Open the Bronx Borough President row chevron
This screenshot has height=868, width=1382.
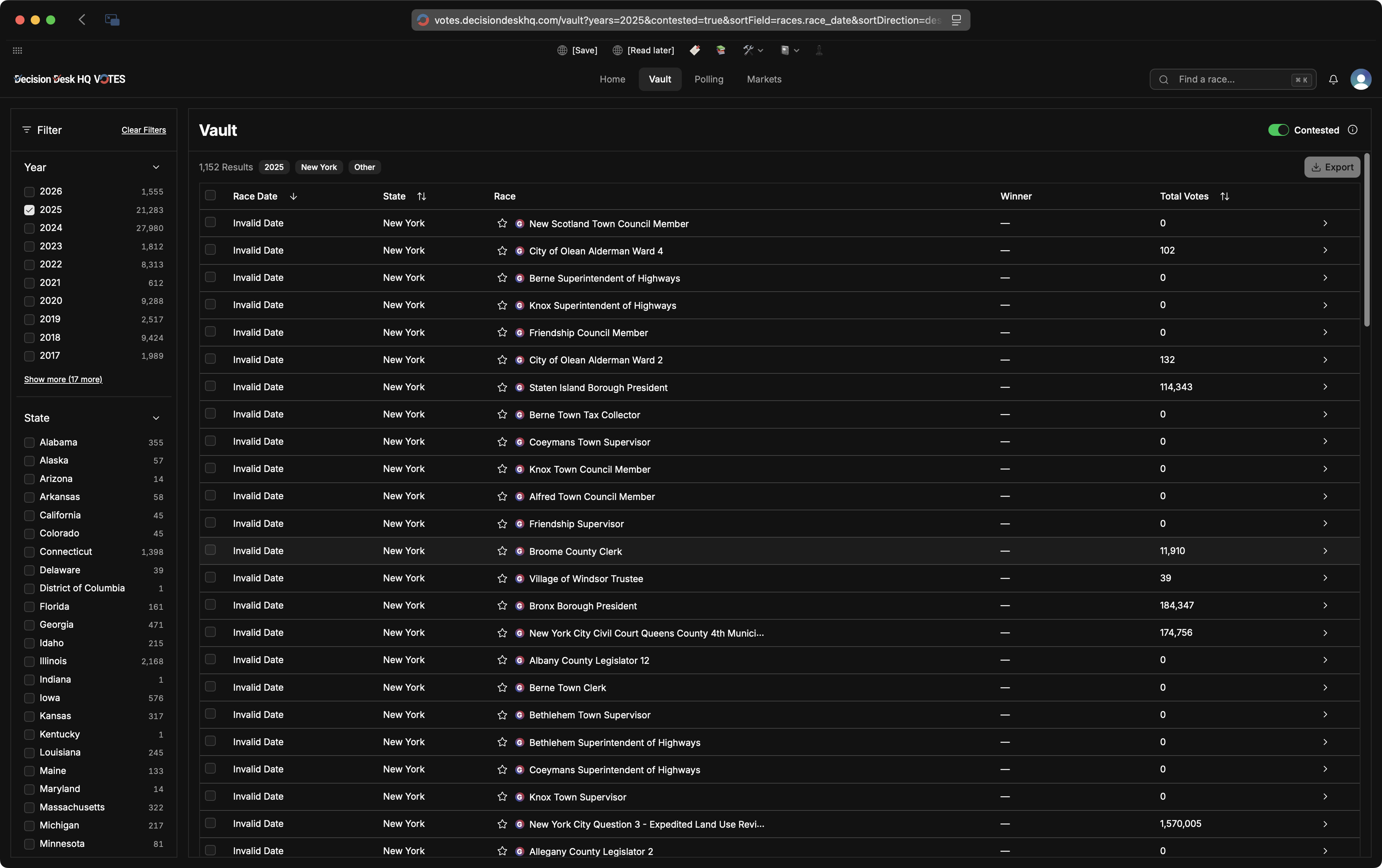[1325, 606]
